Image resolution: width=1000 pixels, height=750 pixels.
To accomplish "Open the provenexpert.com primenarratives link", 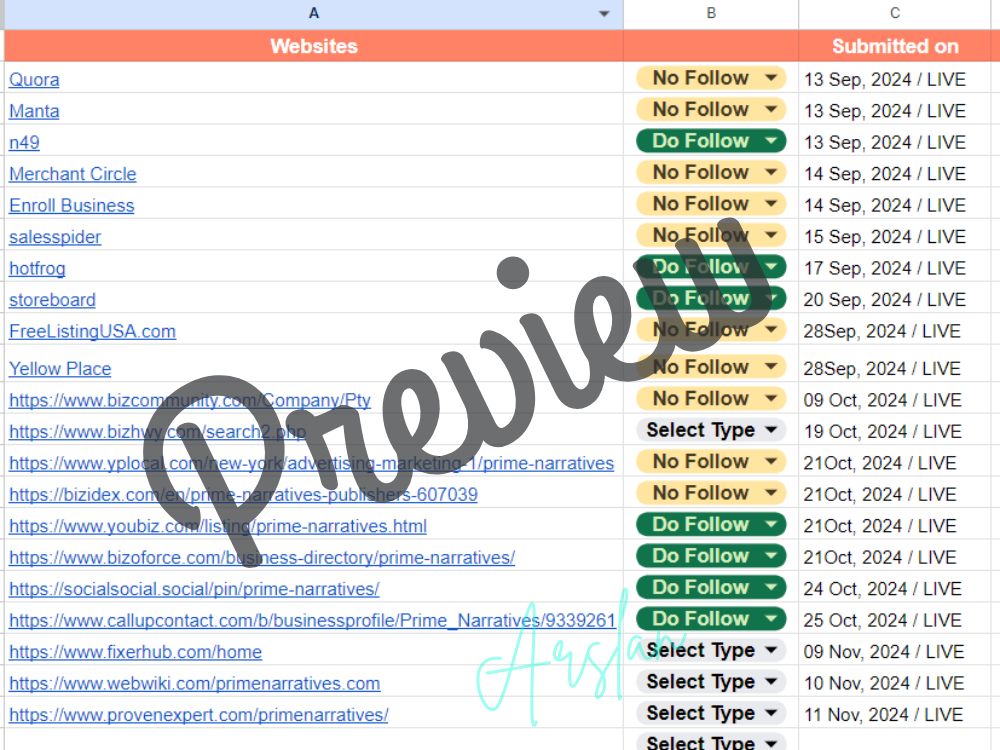I will click(198, 715).
